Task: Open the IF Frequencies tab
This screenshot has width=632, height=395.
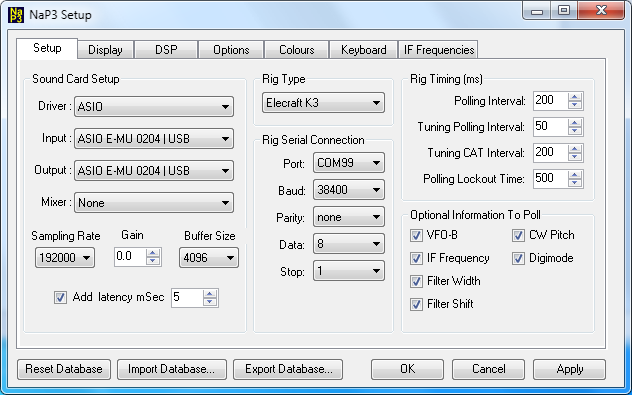Action: (x=438, y=50)
